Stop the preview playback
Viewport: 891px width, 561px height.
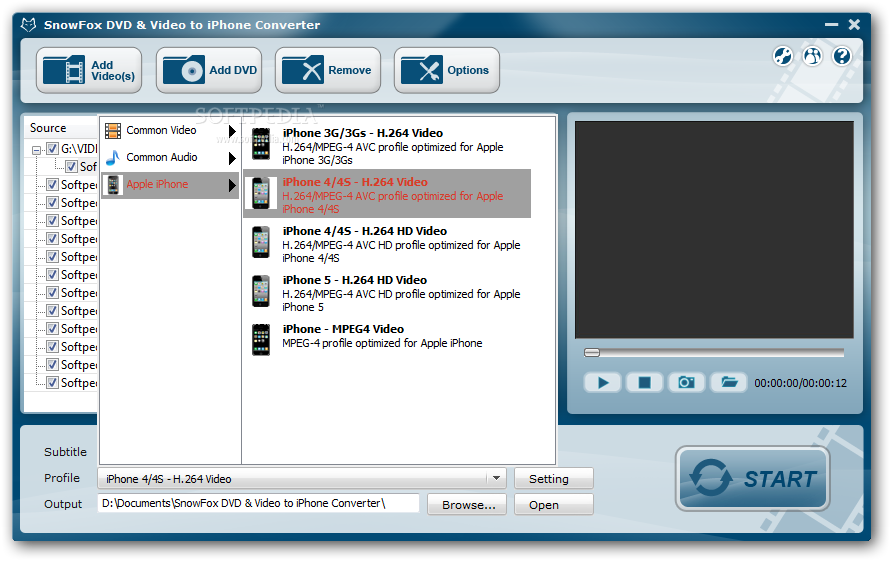tap(644, 383)
